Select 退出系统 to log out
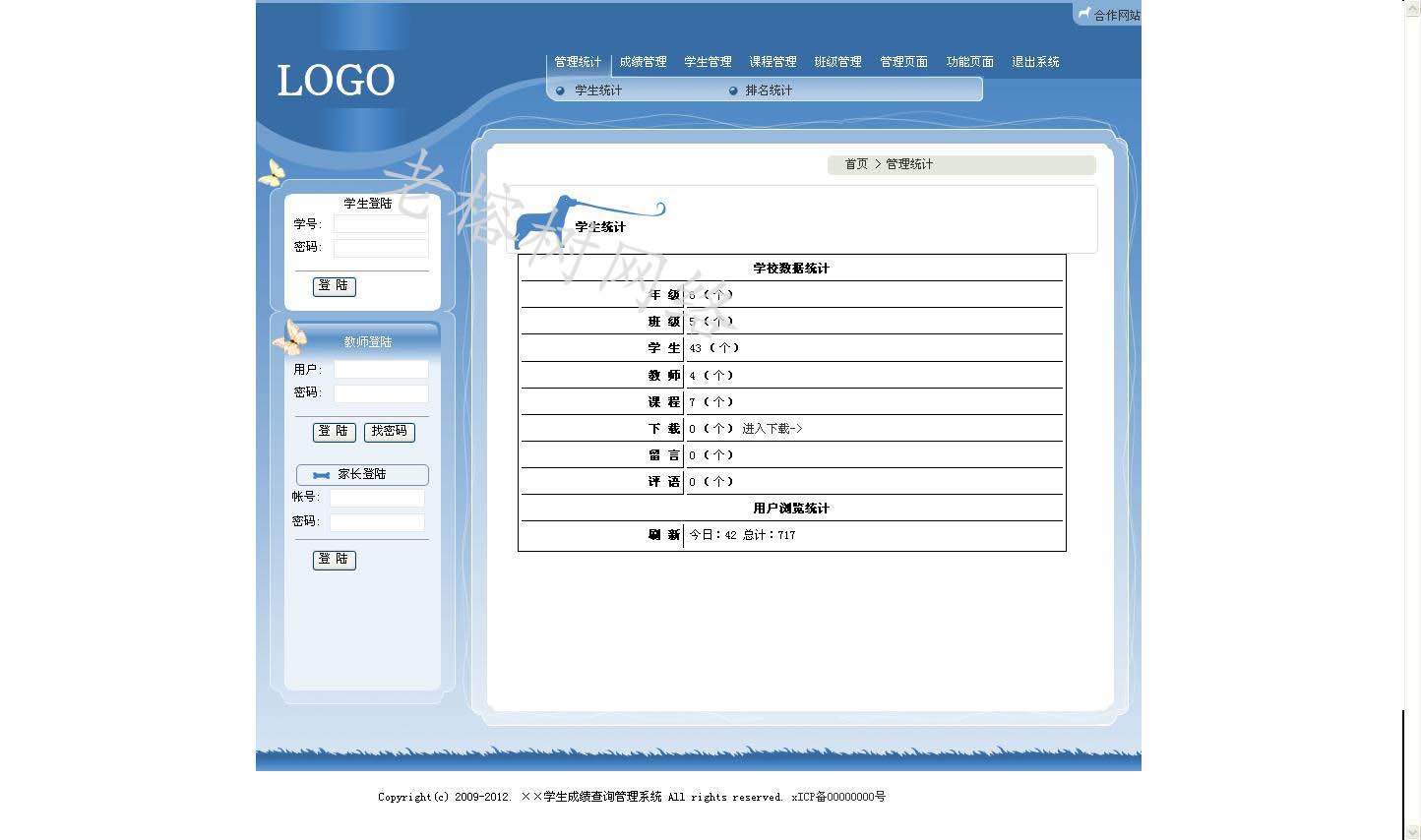Image resolution: width=1421 pixels, height=840 pixels. pyautogui.click(x=1035, y=62)
